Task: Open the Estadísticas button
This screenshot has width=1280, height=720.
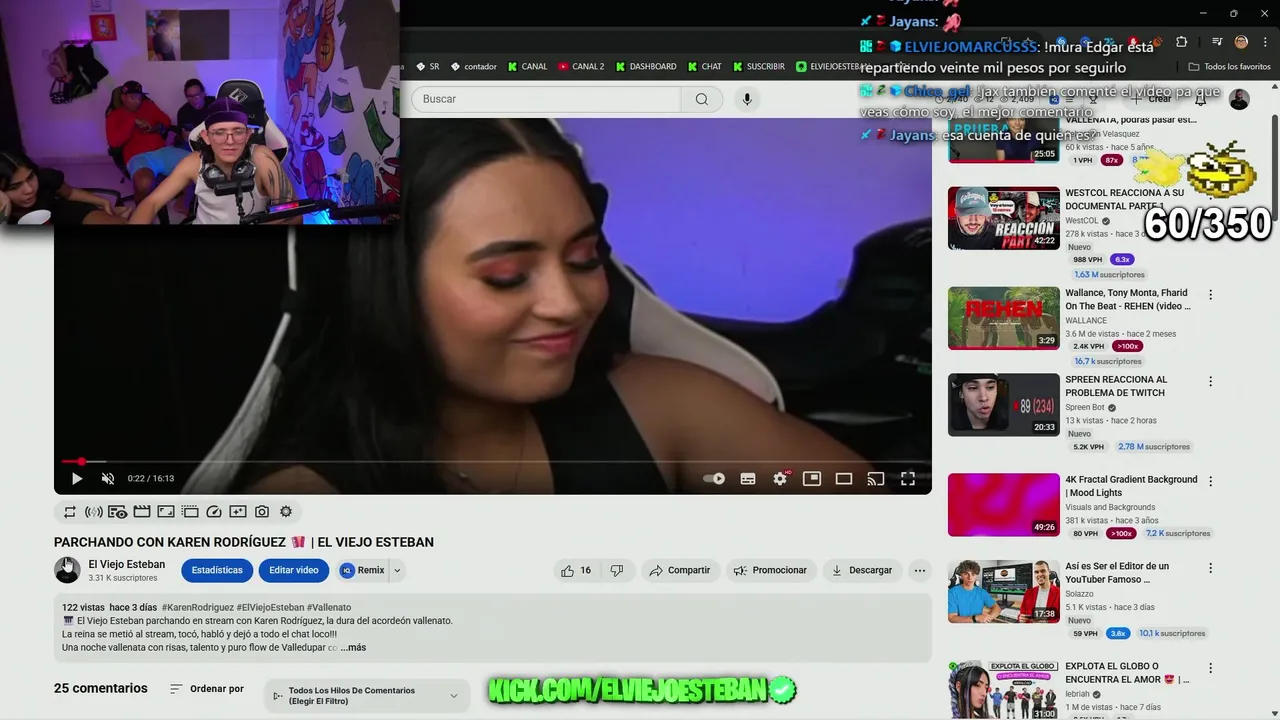Action: [x=217, y=571]
